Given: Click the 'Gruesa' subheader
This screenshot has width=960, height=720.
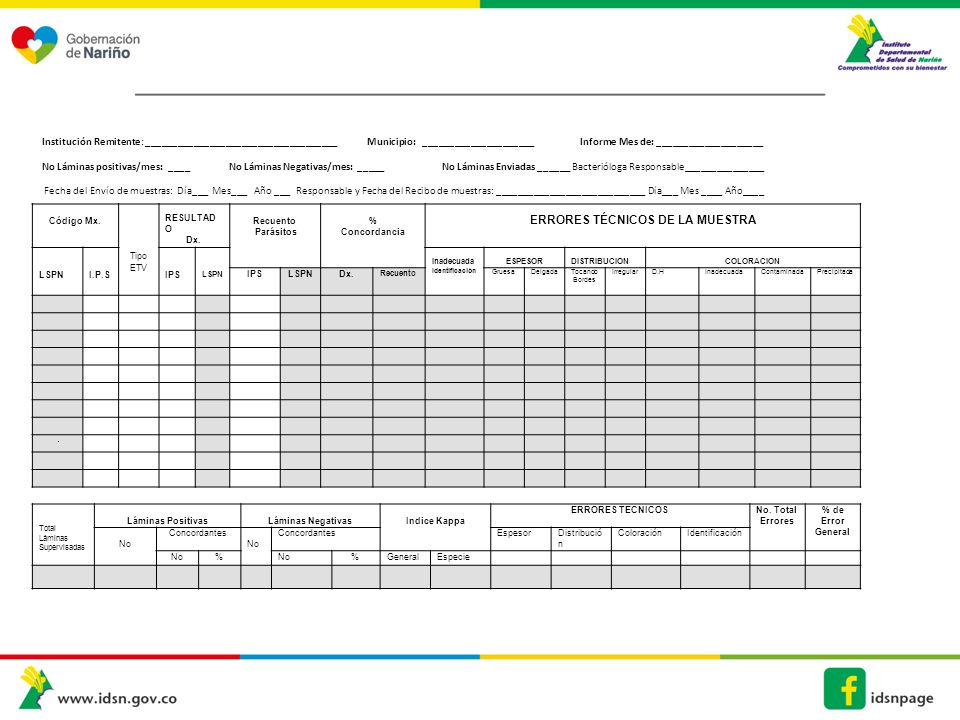Looking at the screenshot, I should click(x=503, y=271).
